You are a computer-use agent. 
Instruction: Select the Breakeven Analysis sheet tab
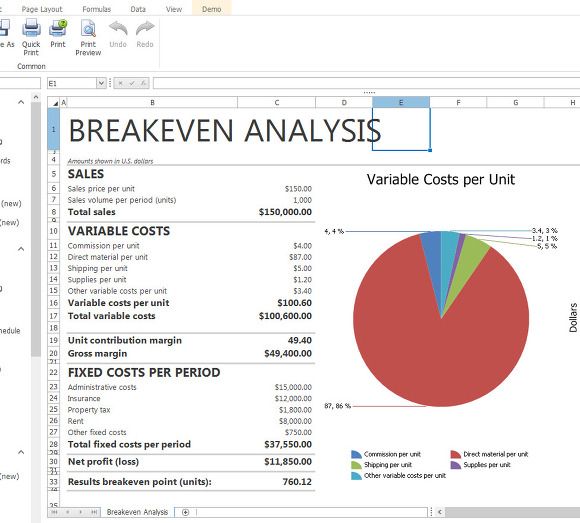[137, 512]
